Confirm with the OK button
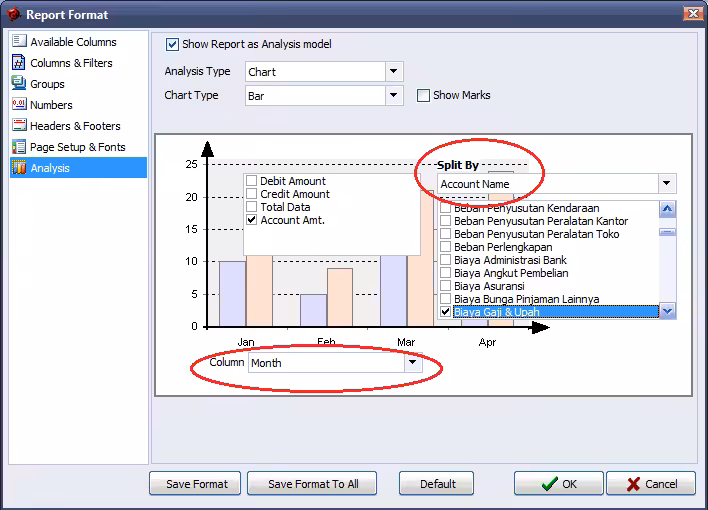708x510 pixels. (559, 483)
